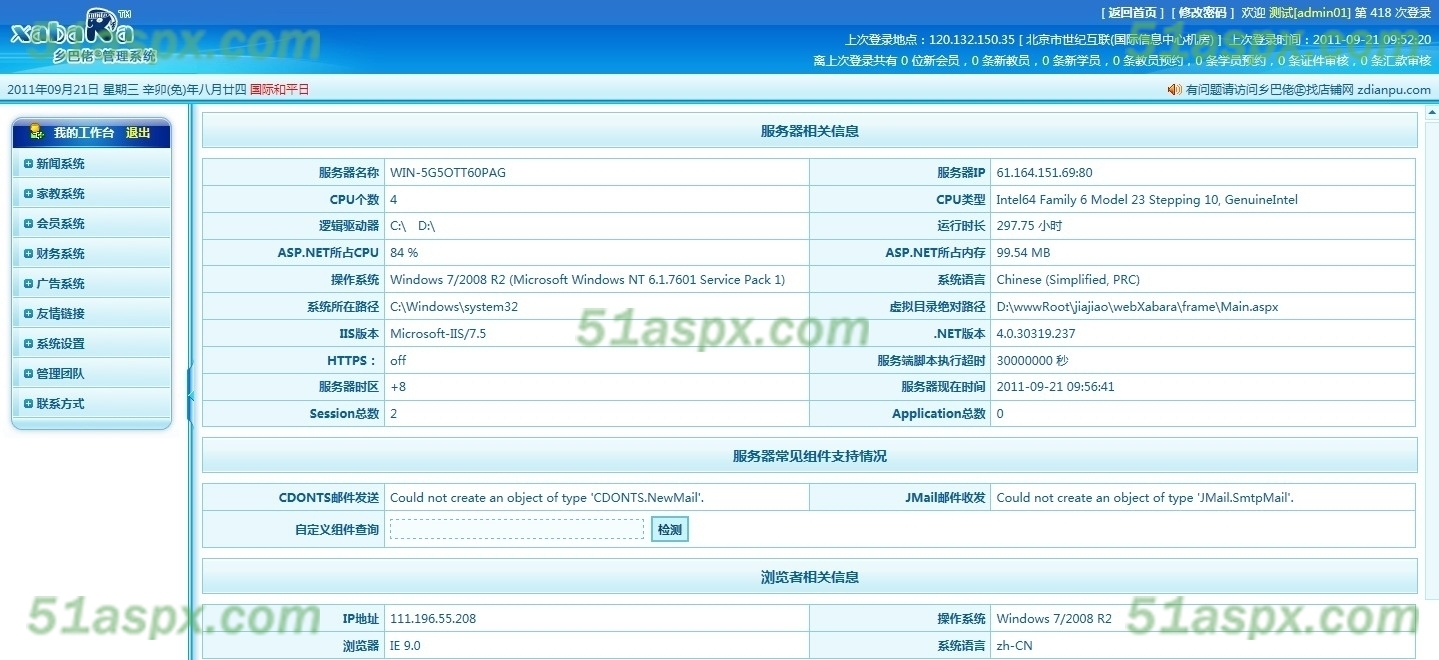Click the system path C:\Windows\system32
Image resolution: width=1439 pixels, height=660 pixels.
[x=454, y=307]
